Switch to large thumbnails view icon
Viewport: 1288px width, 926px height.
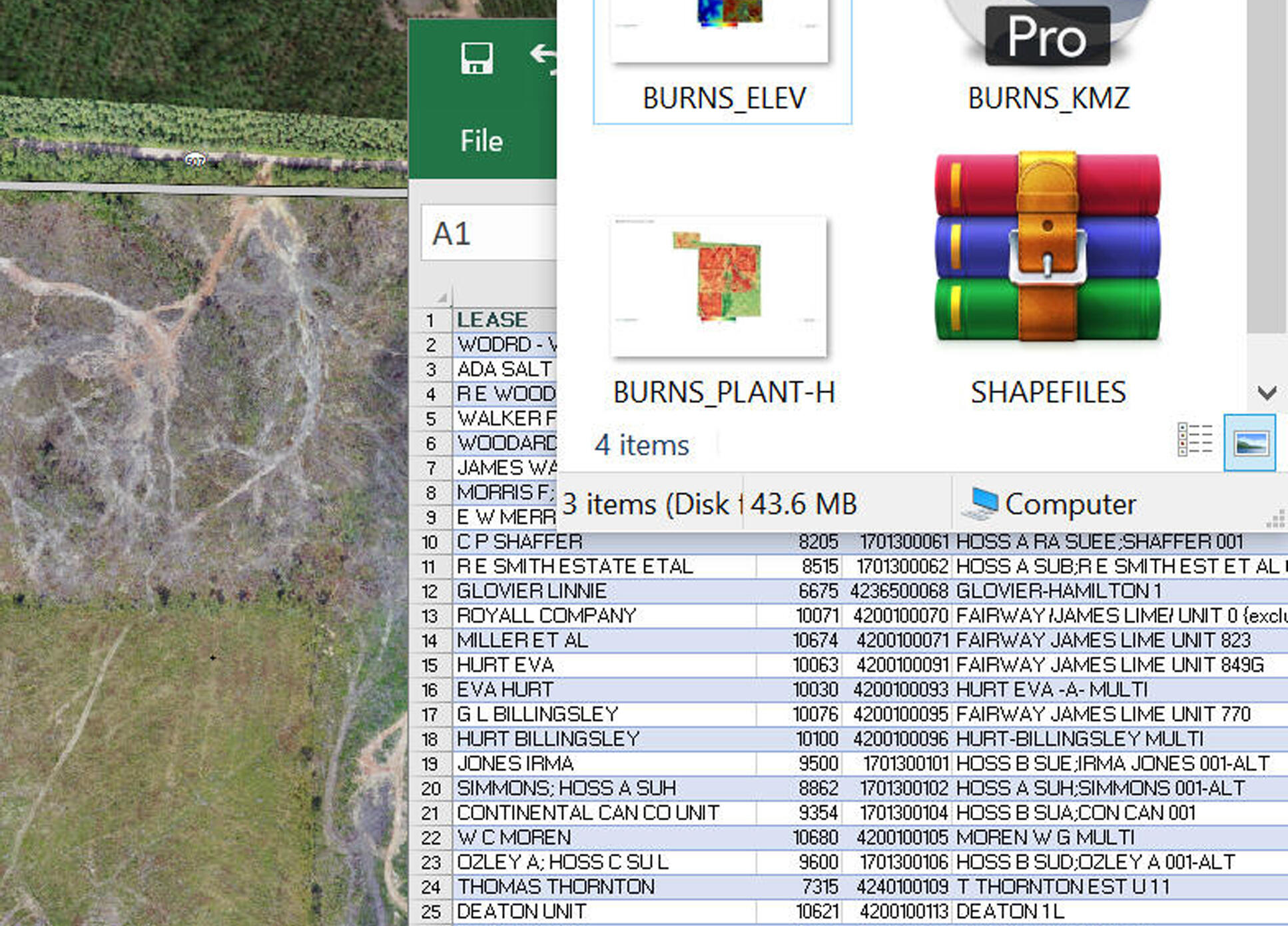pyautogui.click(x=1249, y=442)
